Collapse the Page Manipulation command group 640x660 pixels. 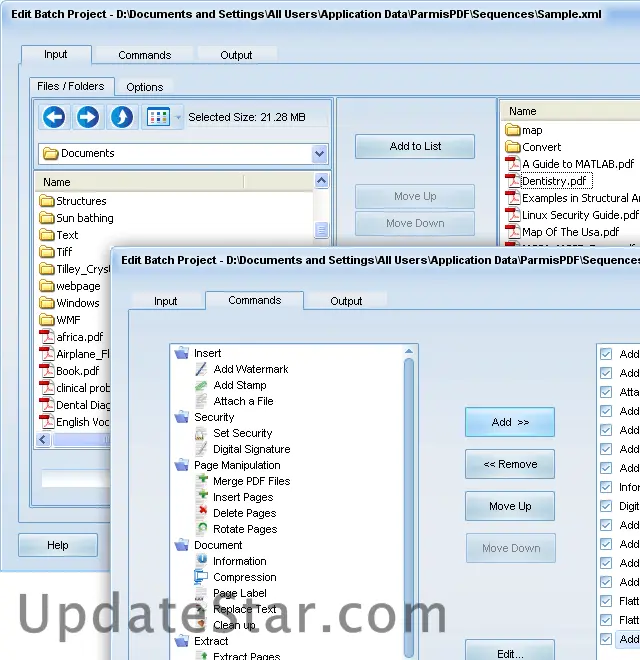tap(182, 465)
